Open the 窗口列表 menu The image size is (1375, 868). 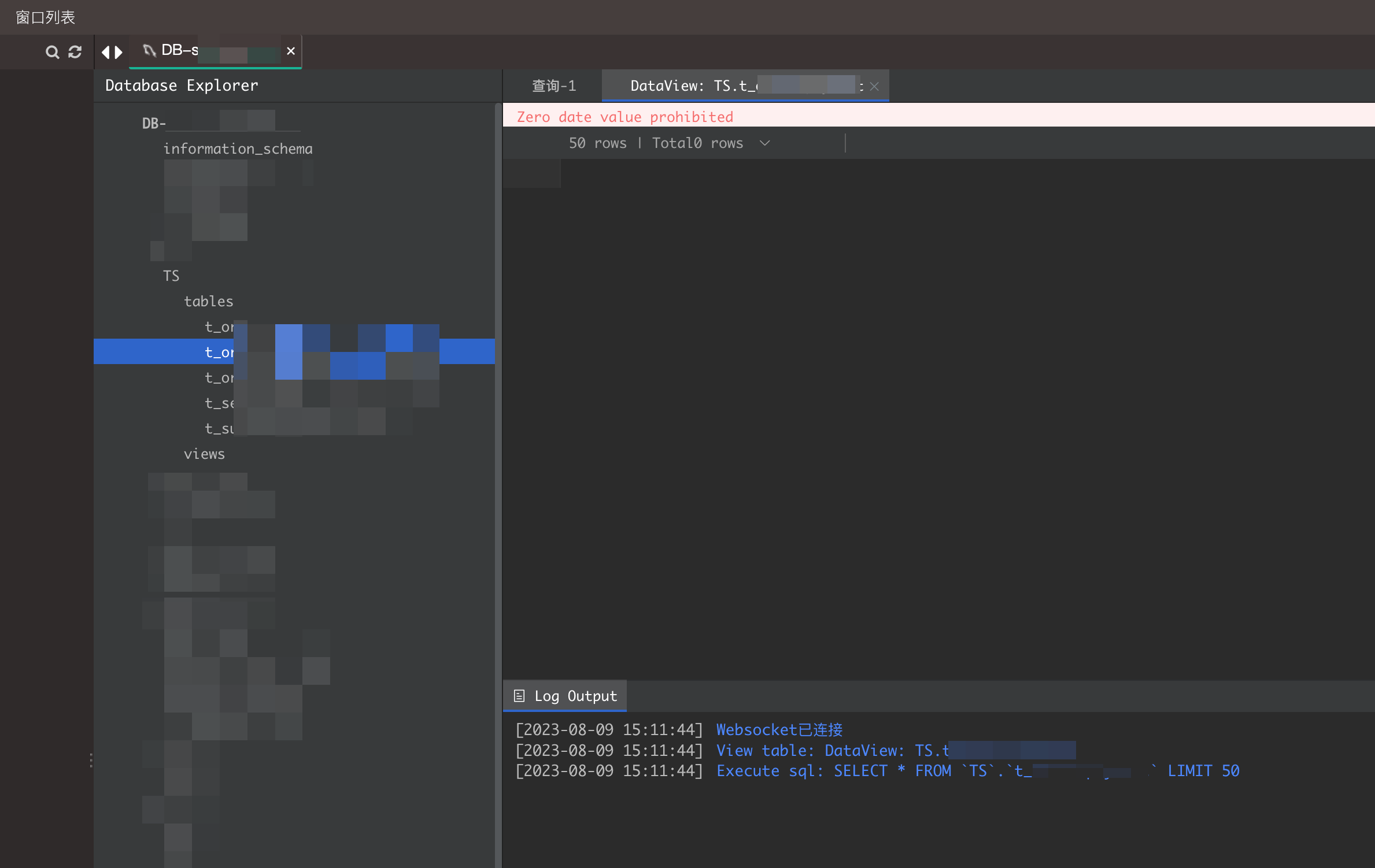45,18
